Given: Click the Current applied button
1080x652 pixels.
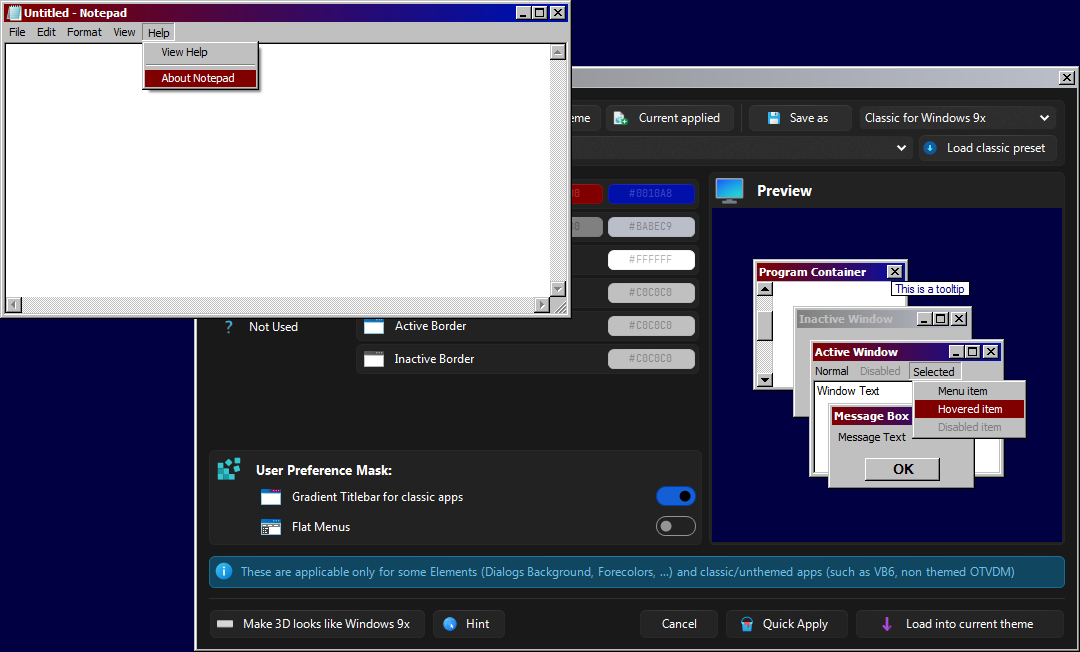Looking at the screenshot, I should point(669,118).
